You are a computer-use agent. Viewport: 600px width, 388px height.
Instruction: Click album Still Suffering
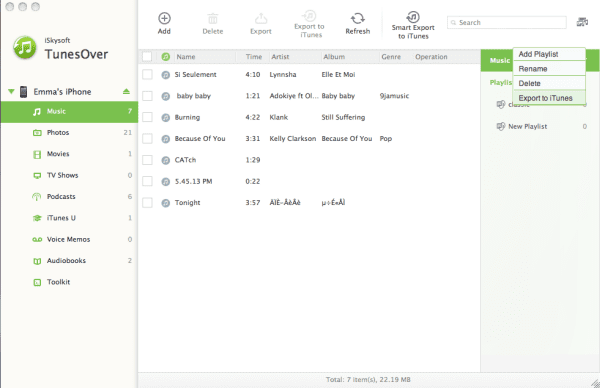[x=343, y=117]
